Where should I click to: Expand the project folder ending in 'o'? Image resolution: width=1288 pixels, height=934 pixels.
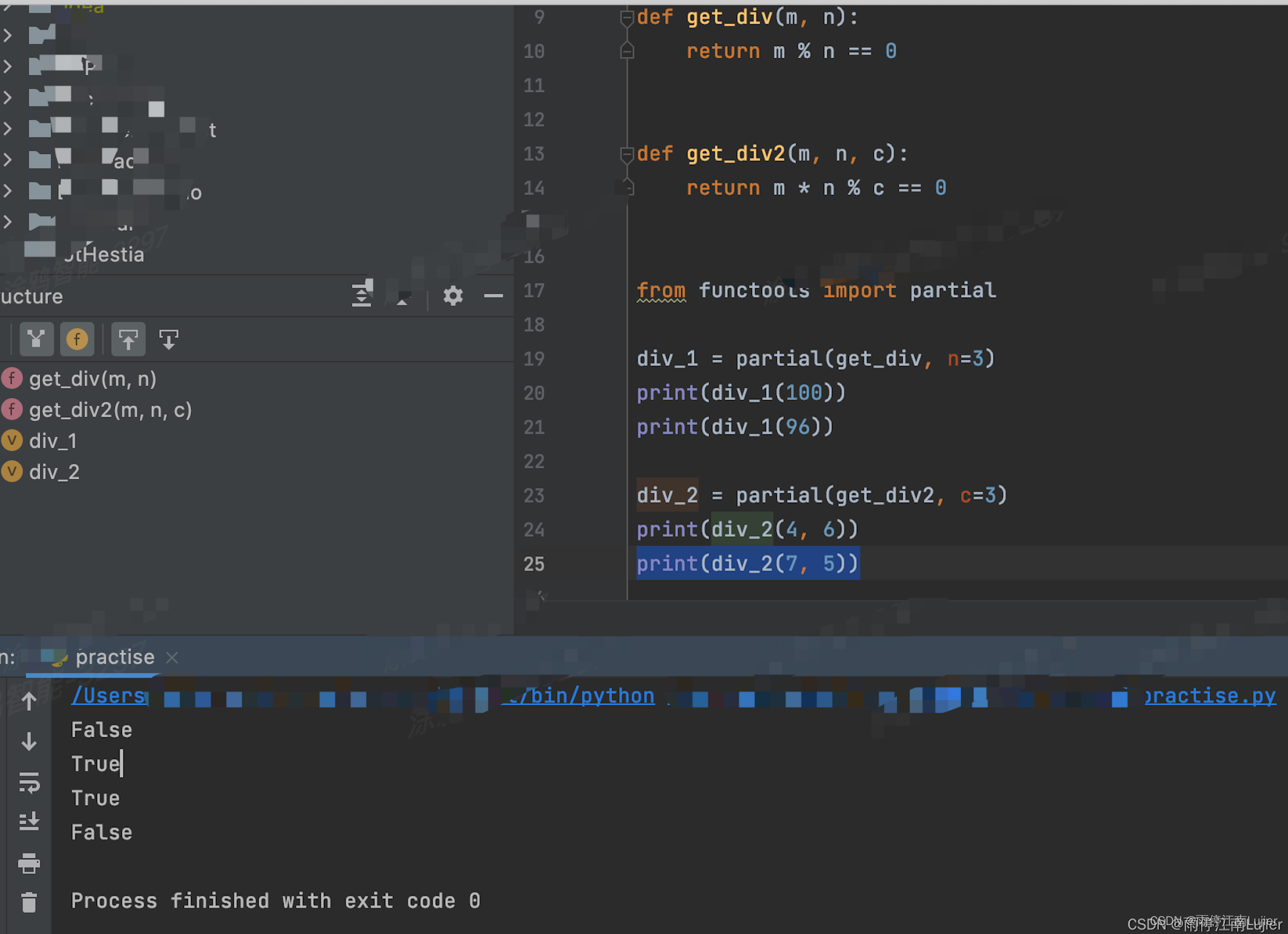(x=8, y=190)
